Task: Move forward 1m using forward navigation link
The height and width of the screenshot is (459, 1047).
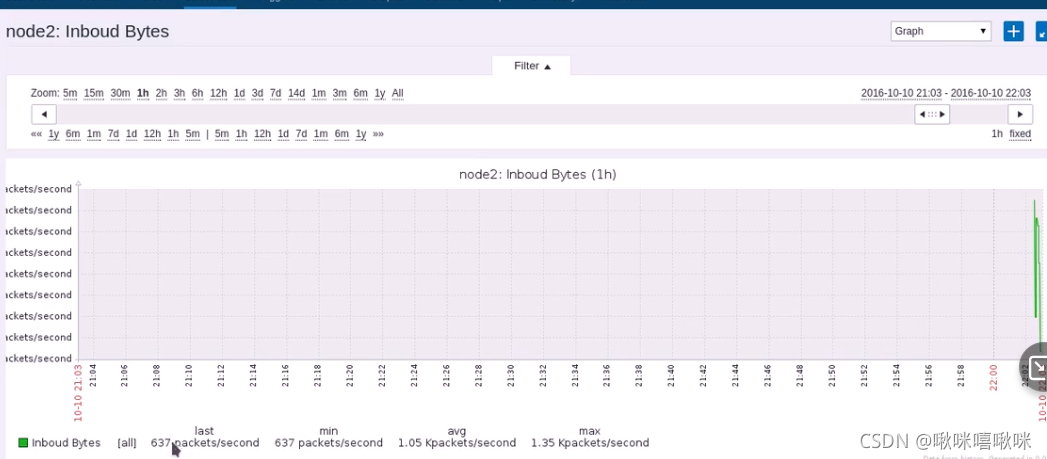Action: [x=321, y=134]
